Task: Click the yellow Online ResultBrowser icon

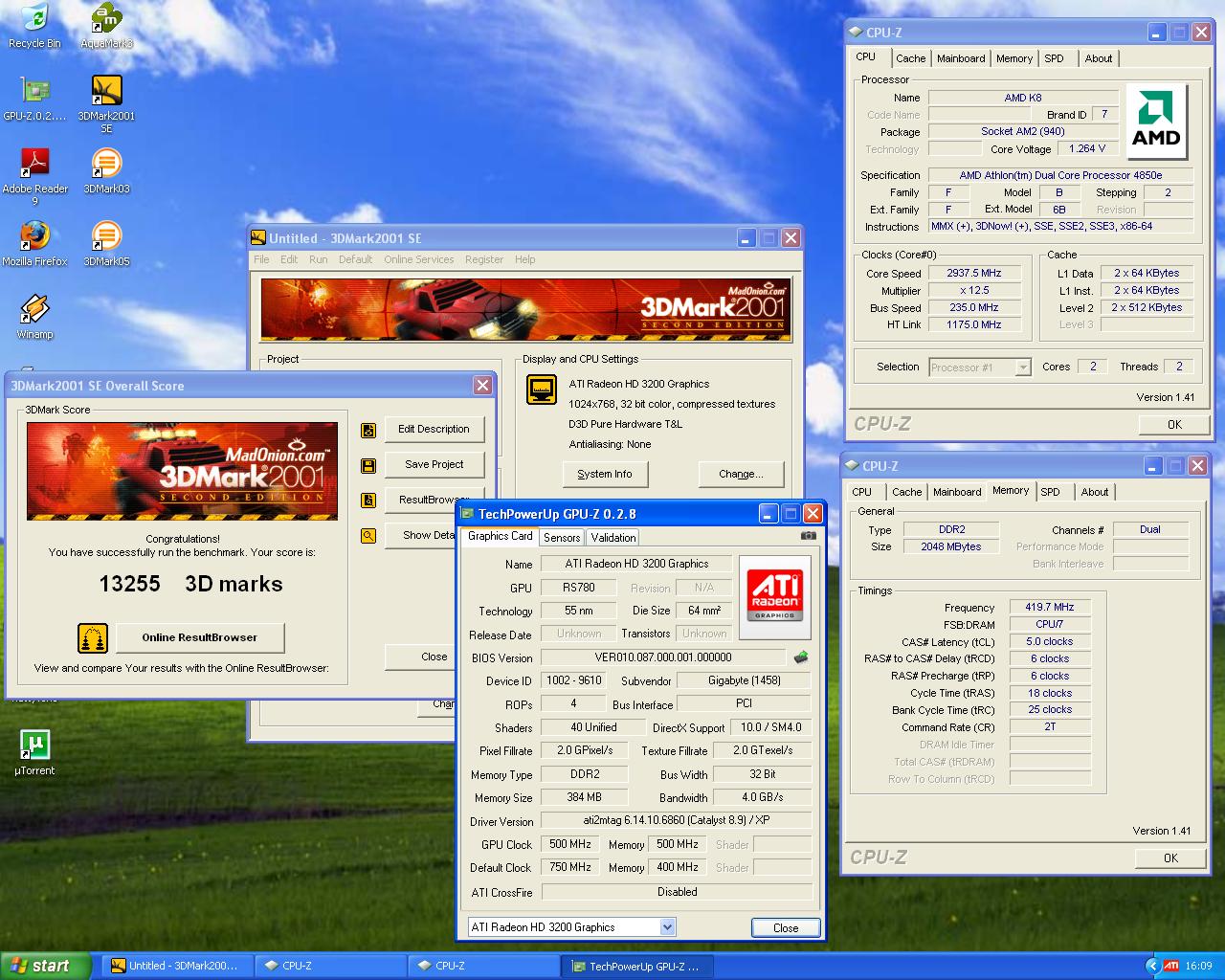Action: [93, 637]
